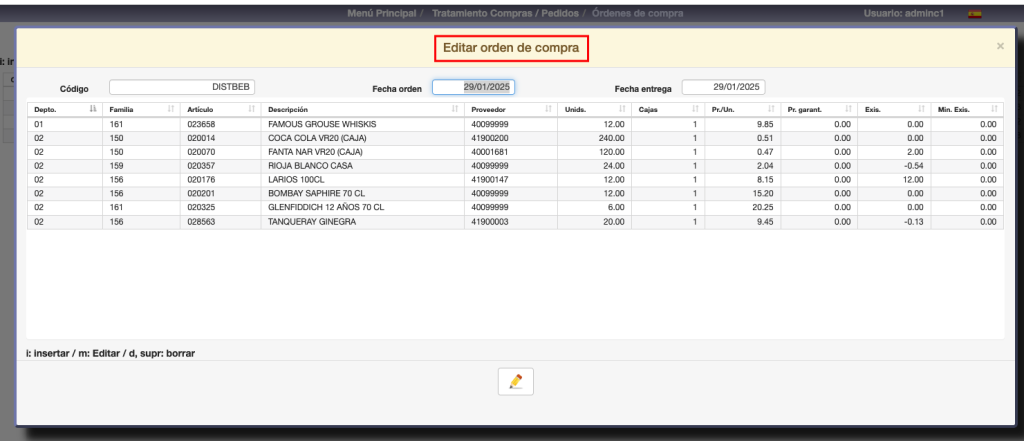The image size is (1024, 441).
Task: Click unit price 9.45
Action: (765, 221)
